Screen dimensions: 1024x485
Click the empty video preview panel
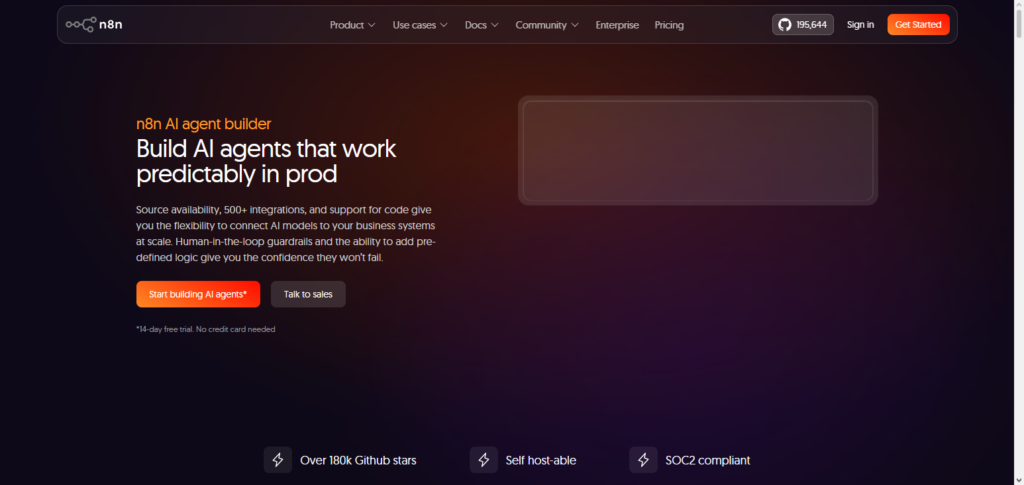click(698, 151)
